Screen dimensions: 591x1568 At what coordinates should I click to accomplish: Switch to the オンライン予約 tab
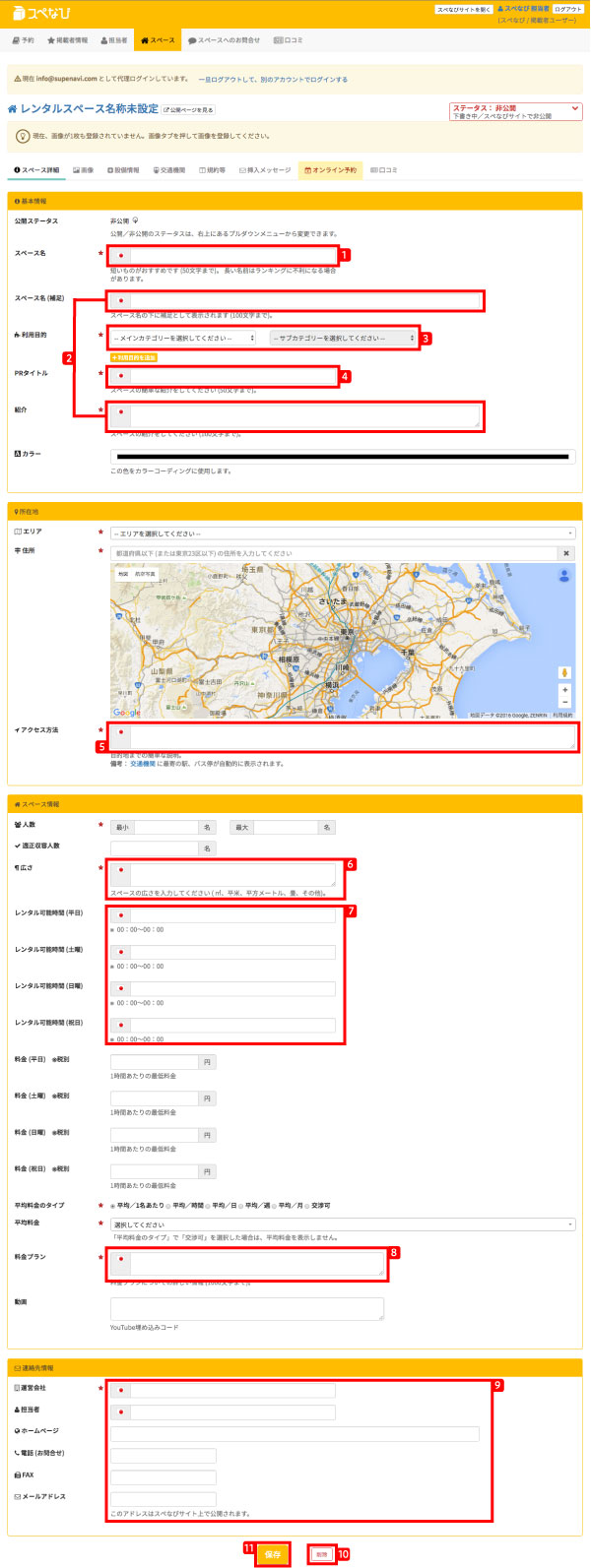(330, 170)
